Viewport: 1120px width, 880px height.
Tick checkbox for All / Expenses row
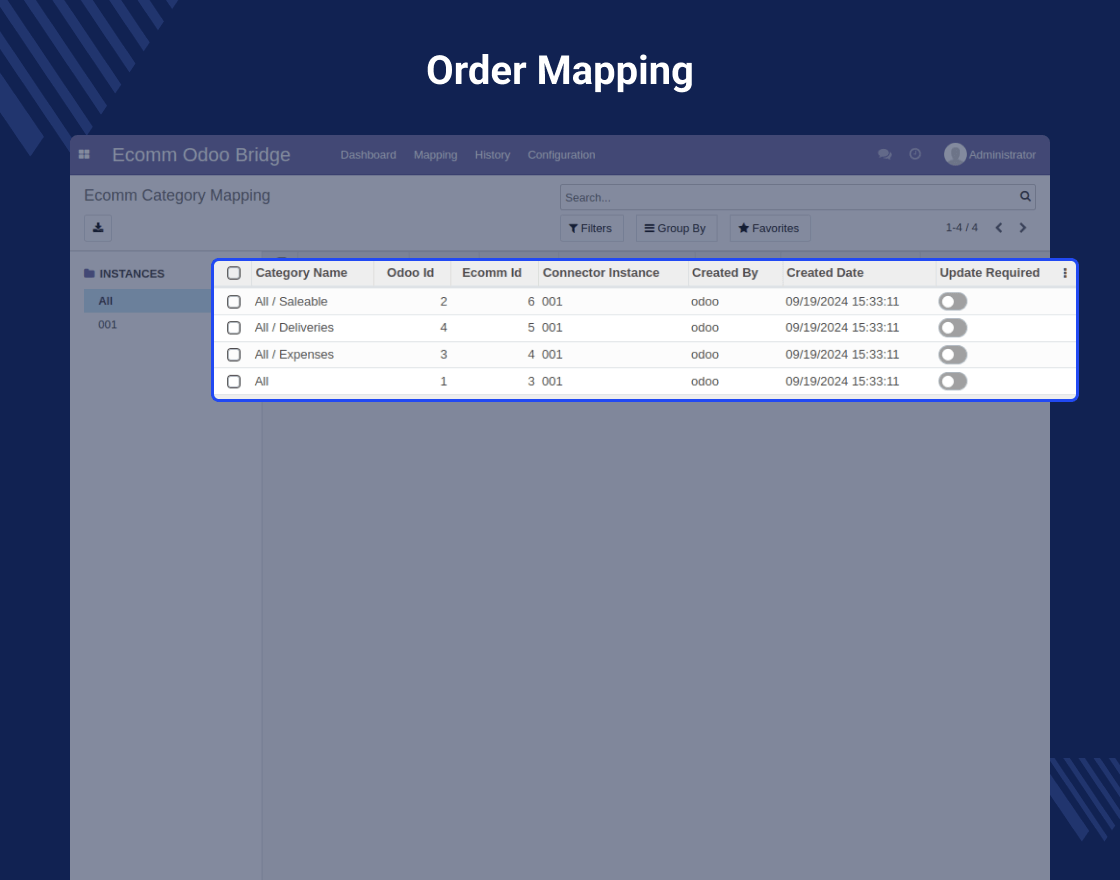tap(234, 355)
